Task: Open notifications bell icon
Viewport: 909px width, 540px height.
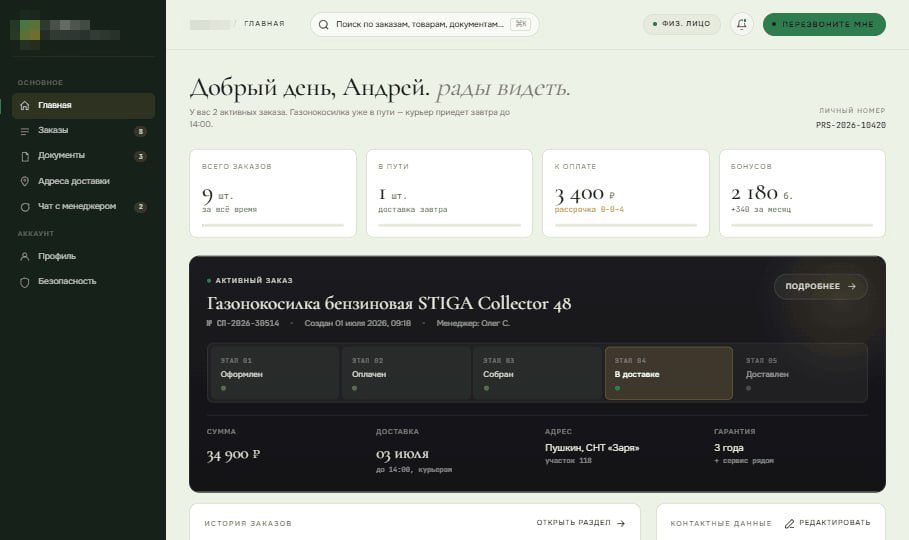Action: [x=741, y=24]
